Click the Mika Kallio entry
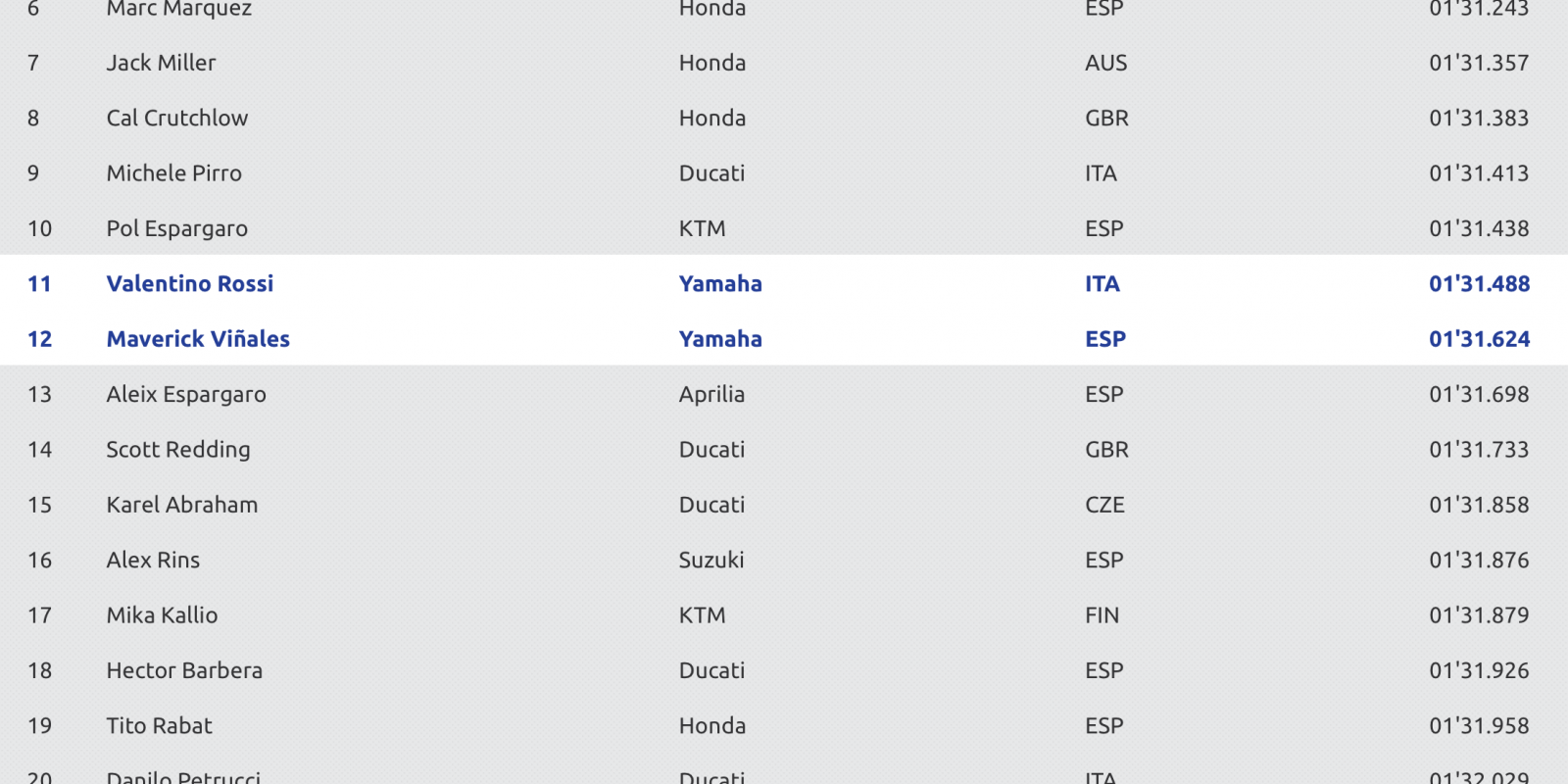1568x784 pixels. click(x=163, y=615)
